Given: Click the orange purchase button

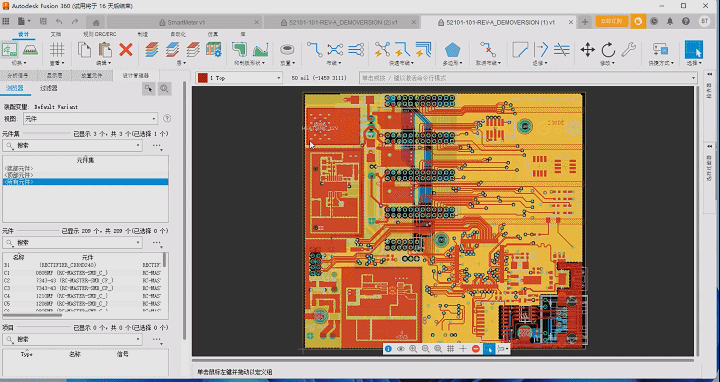Looking at the screenshot, I should pyautogui.click(x=611, y=21).
